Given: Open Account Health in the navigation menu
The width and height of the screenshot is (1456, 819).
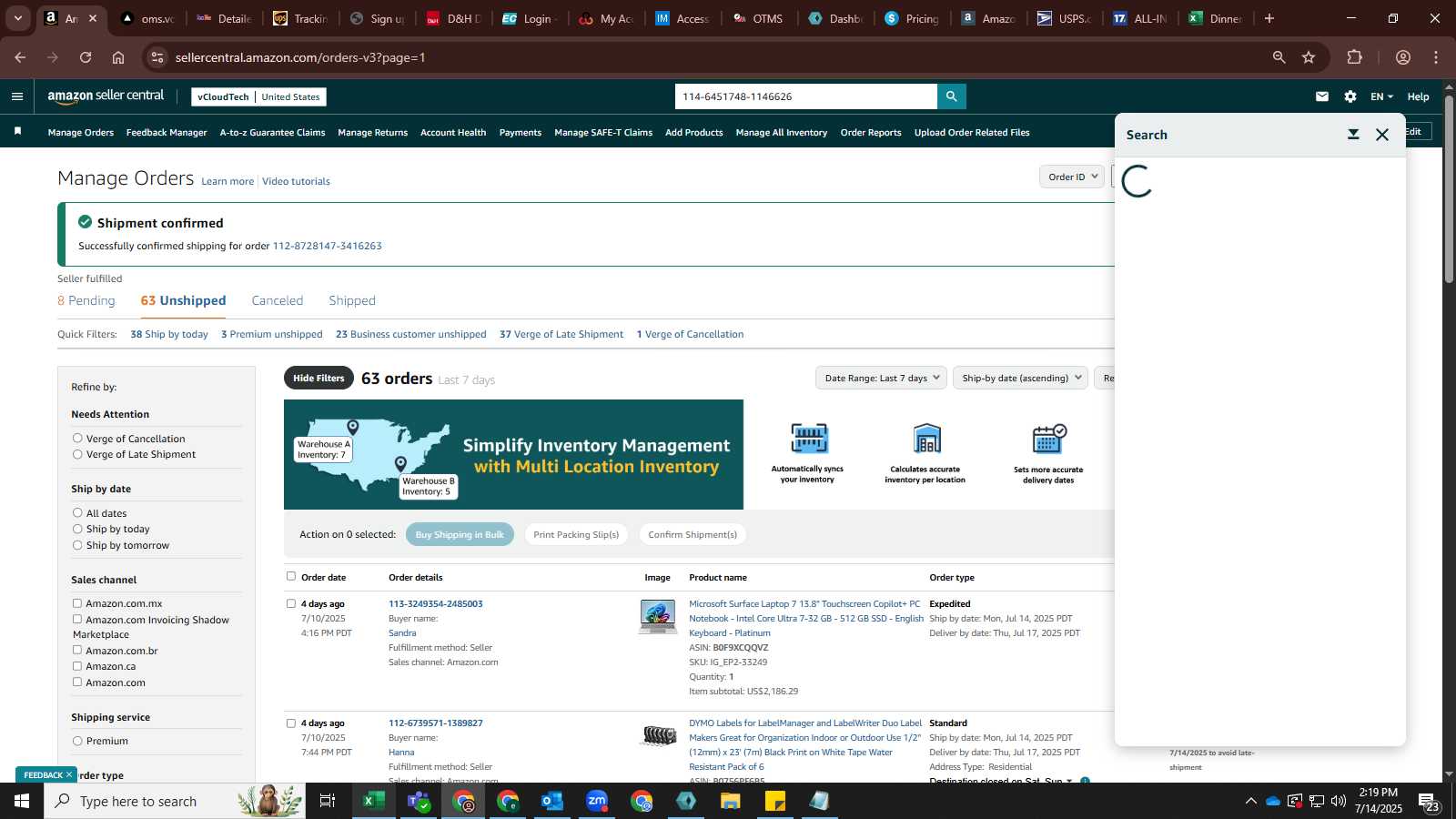Looking at the screenshot, I should (x=453, y=132).
